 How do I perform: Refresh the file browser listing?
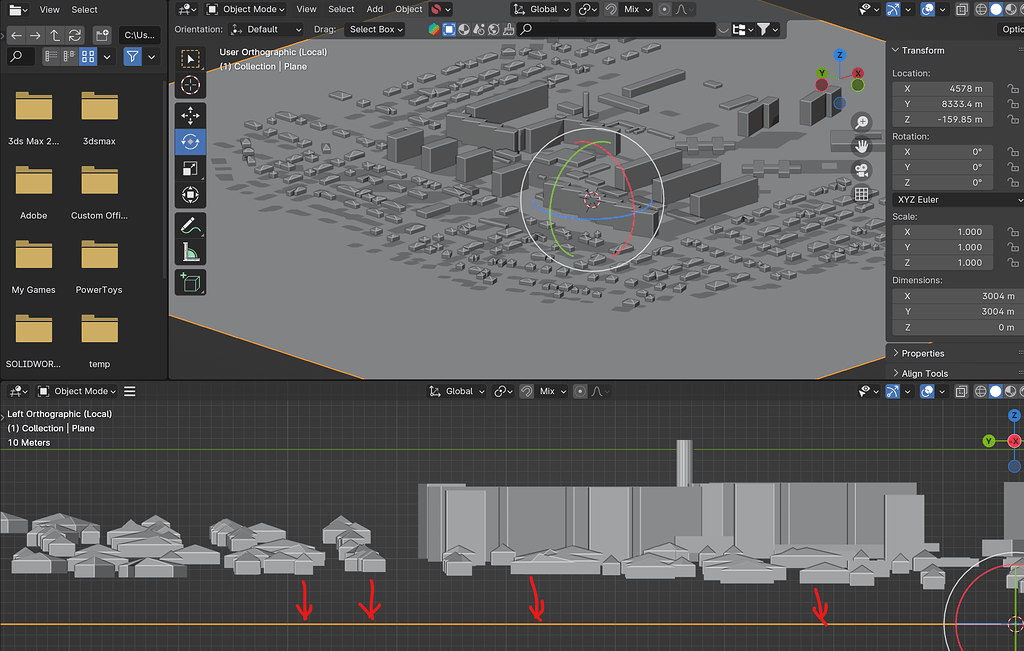(x=74, y=35)
